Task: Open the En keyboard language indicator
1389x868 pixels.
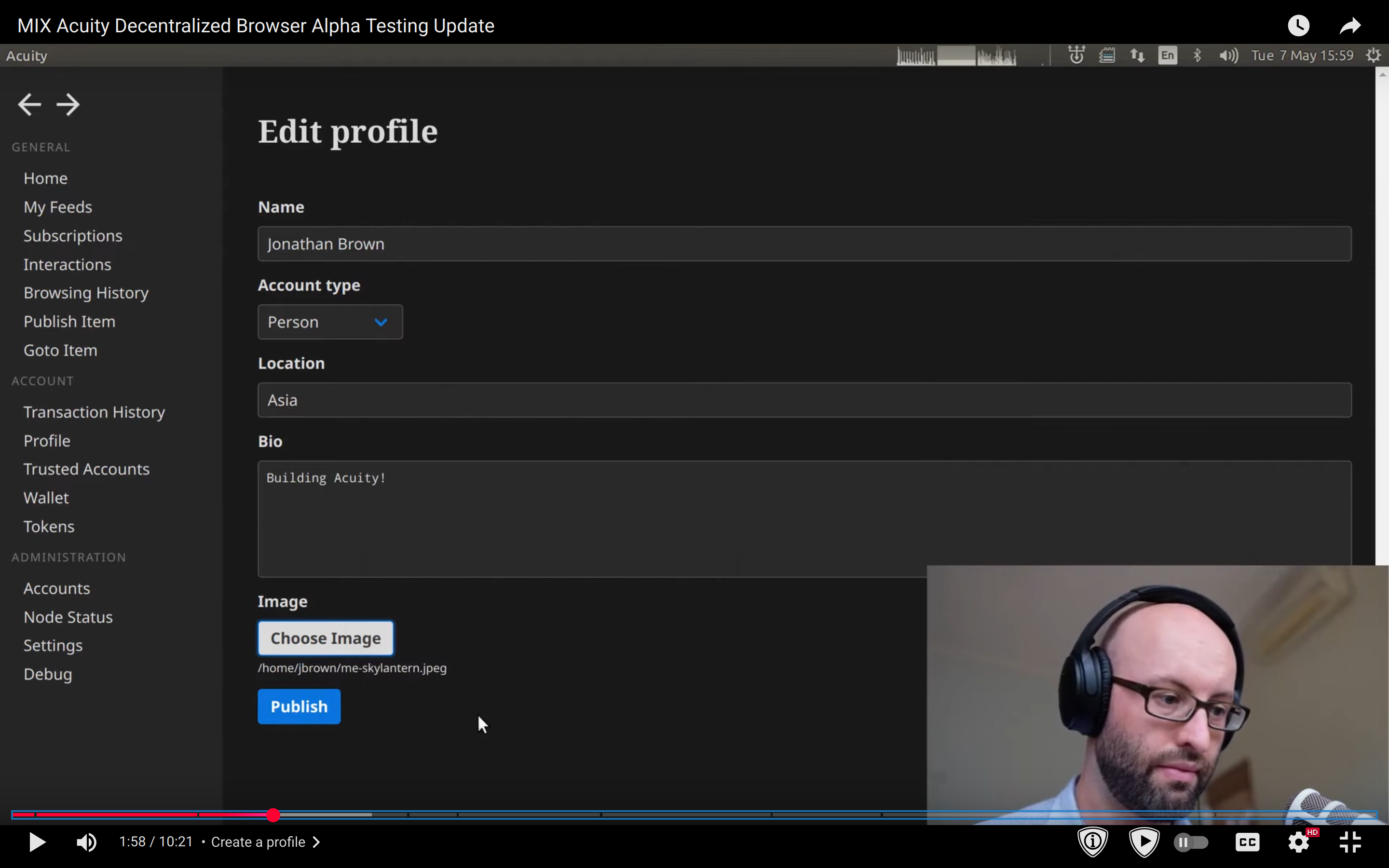Action: [x=1168, y=55]
